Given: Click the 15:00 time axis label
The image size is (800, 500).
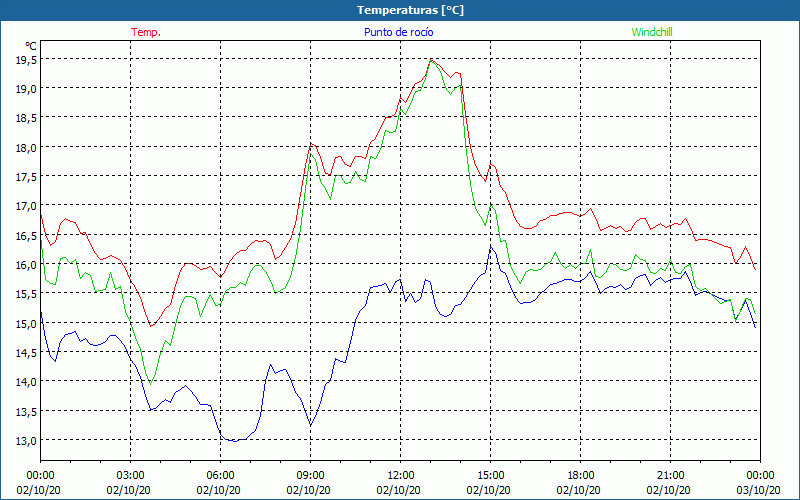Looking at the screenshot, I should click(490, 476).
